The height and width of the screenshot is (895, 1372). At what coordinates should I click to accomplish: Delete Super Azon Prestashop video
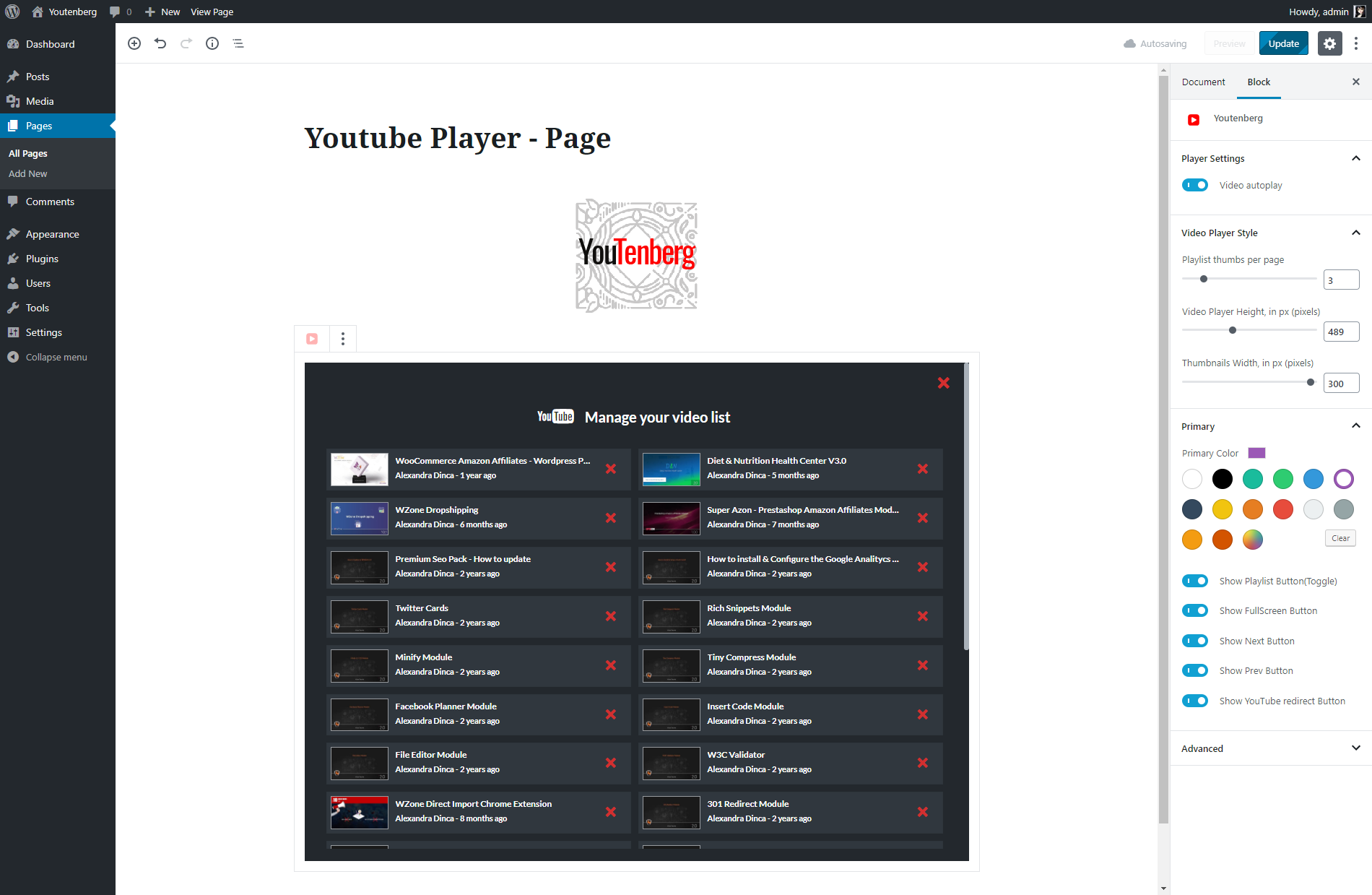(923, 518)
